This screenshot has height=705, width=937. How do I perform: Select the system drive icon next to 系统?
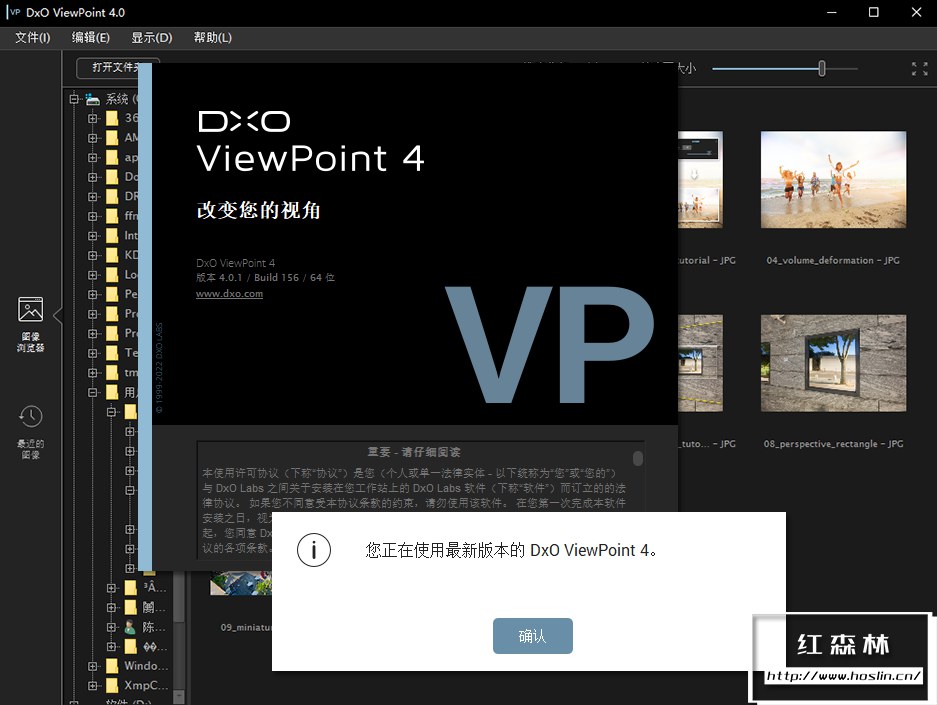pyautogui.click(x=93, y=99)
